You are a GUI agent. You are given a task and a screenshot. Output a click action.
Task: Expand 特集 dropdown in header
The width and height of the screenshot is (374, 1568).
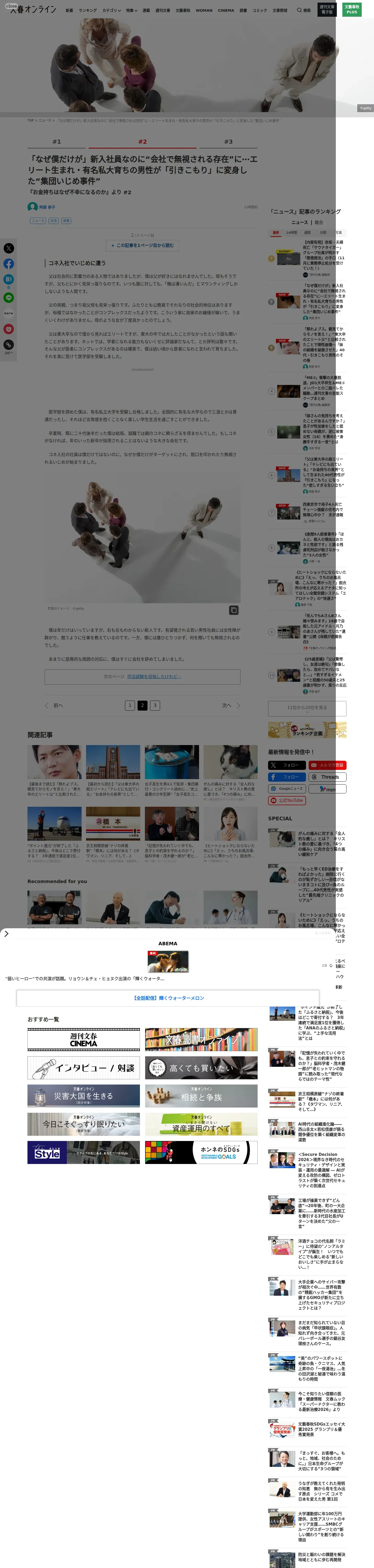click(132, 10)
